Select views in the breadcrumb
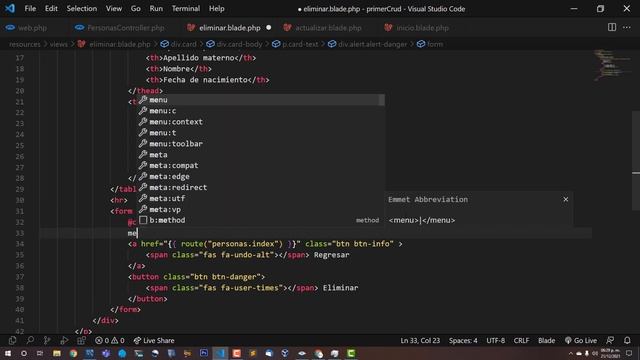 coord(58,44)
